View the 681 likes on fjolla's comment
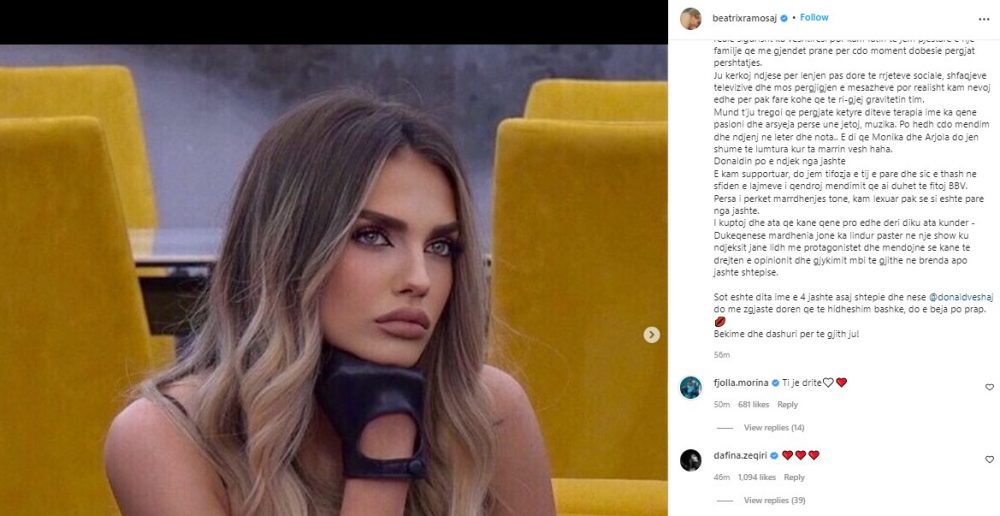The image size is (1000, 516). 753,404
